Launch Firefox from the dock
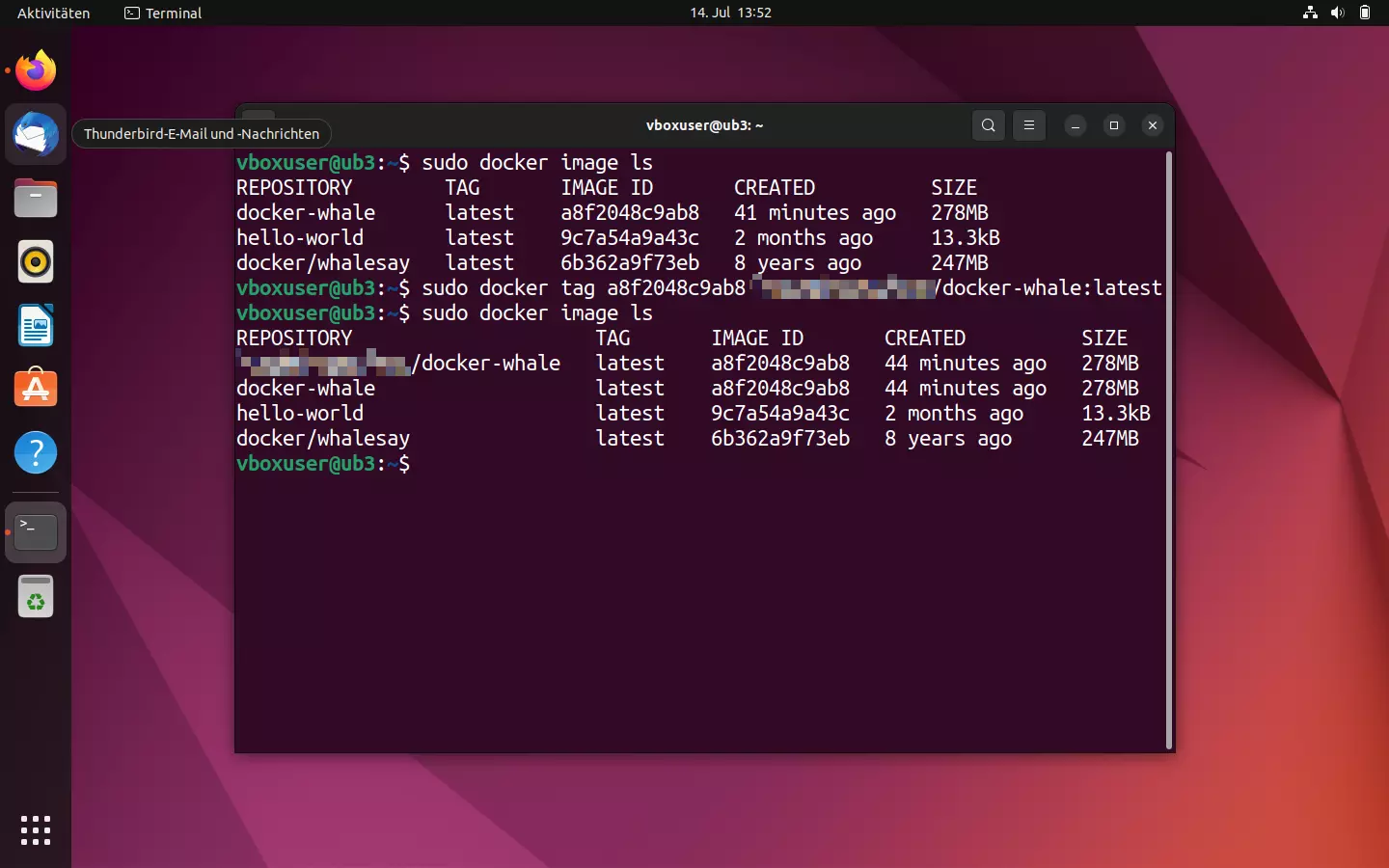The image size is (1389, 868). point(35,69)
